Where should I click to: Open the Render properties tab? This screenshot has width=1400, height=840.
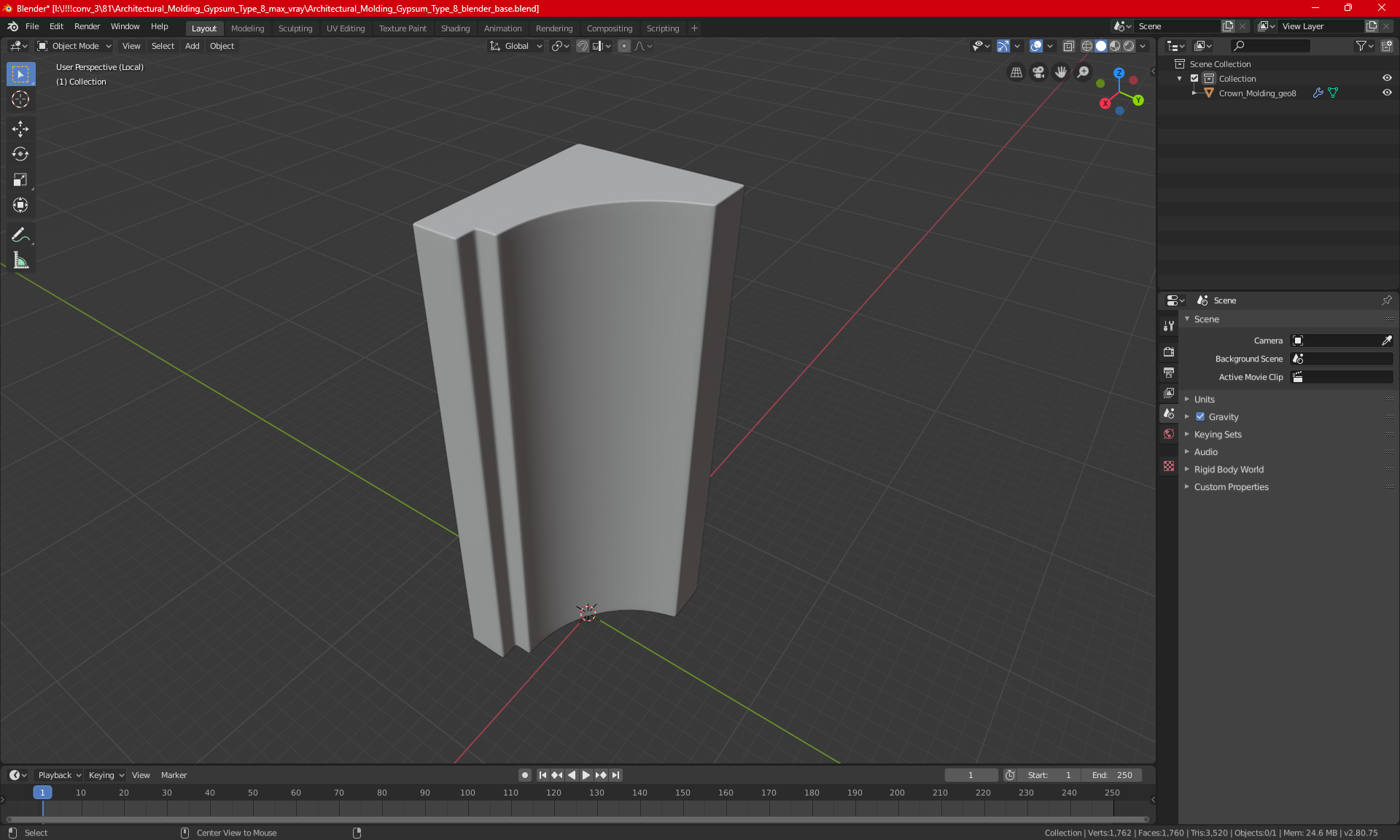point(1169,351)
